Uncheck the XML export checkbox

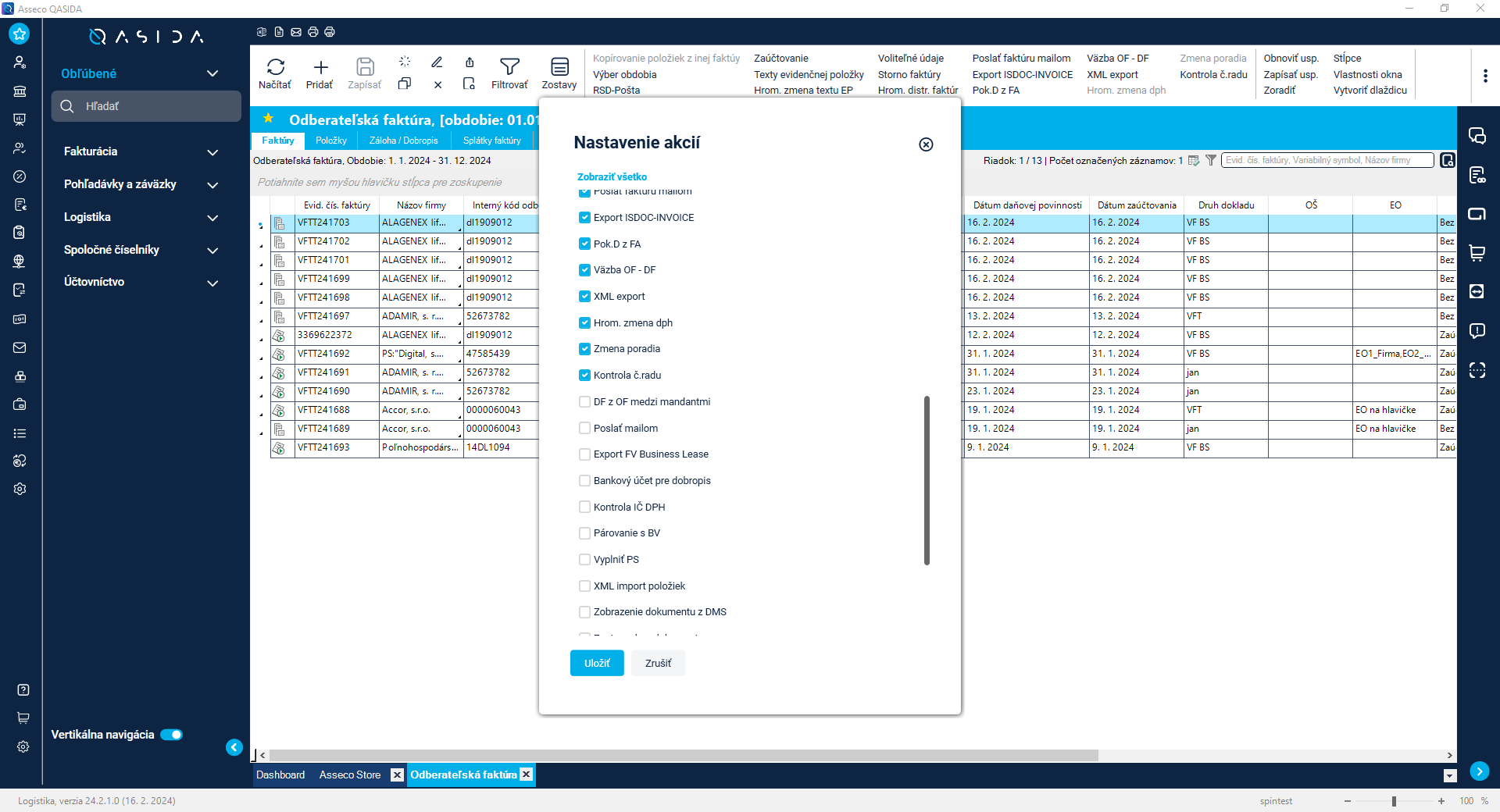click(x=584, y=297)
